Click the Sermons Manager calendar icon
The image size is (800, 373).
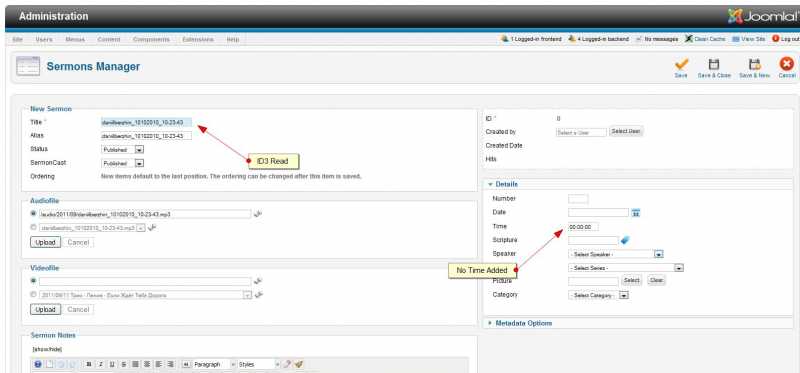pos(28,66)
